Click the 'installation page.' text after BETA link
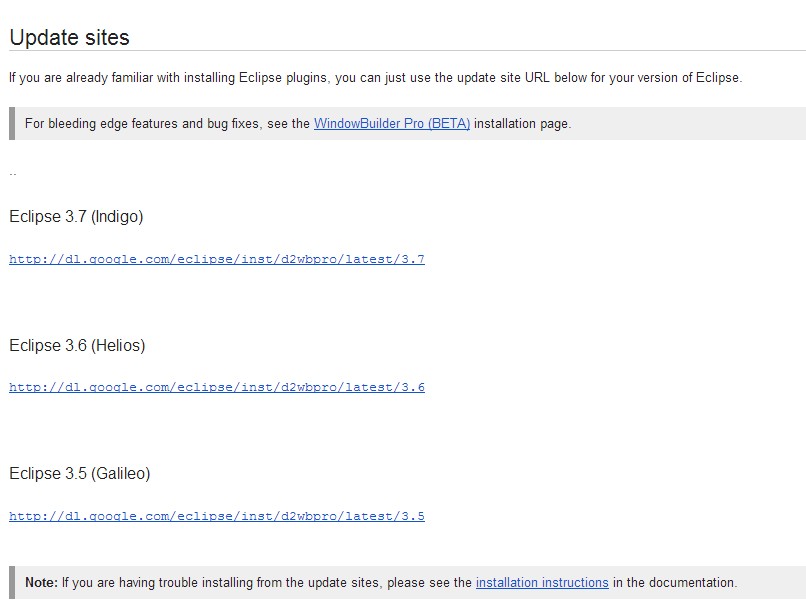806x608 pixels. 522,123
